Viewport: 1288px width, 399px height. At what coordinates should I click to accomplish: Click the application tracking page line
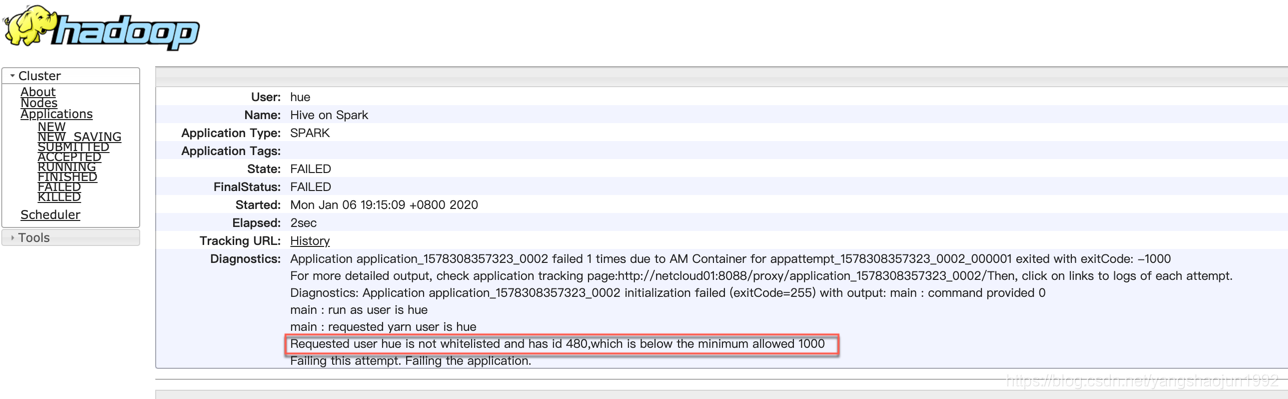[761, 276]
